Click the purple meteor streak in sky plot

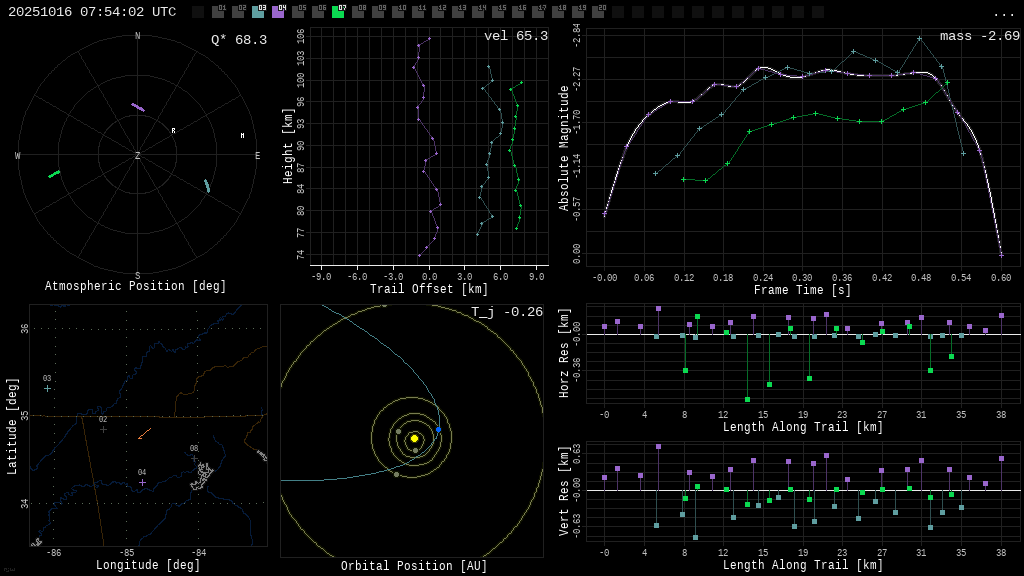pyautogui.click(x=138, y=107)
